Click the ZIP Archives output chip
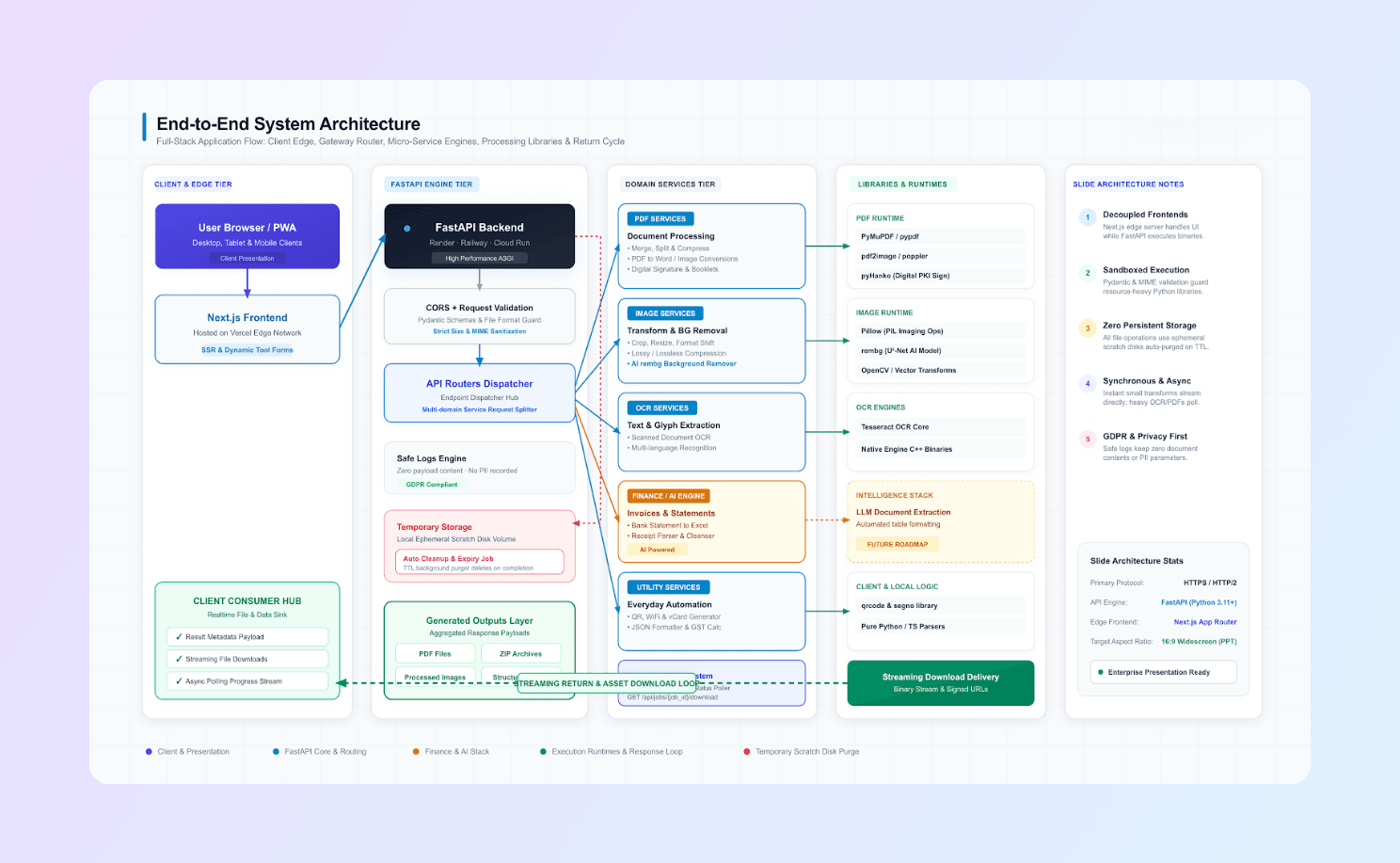1400x863 pixels. 520,653
